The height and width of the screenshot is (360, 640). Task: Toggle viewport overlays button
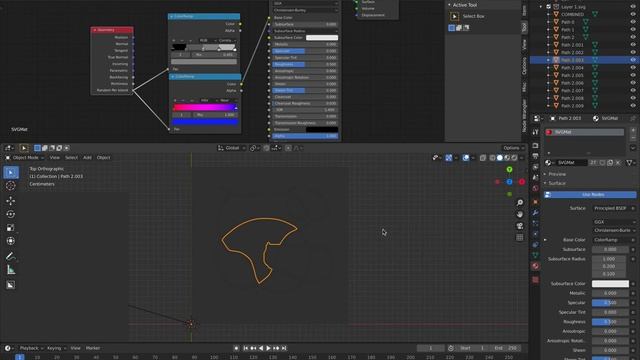(466, 158)
